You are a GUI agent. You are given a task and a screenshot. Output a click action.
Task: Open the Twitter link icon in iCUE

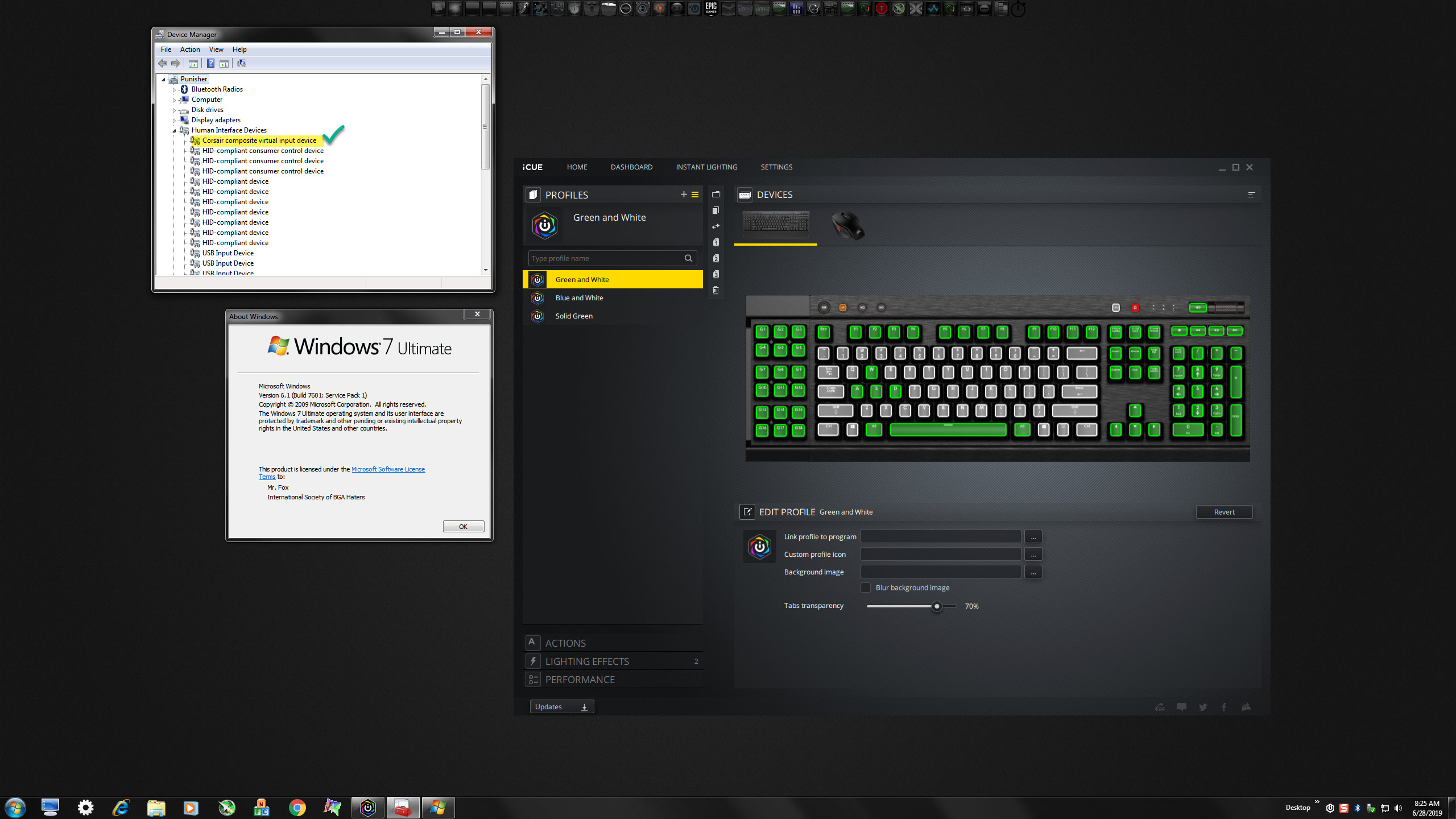(x=1203, y=707)
